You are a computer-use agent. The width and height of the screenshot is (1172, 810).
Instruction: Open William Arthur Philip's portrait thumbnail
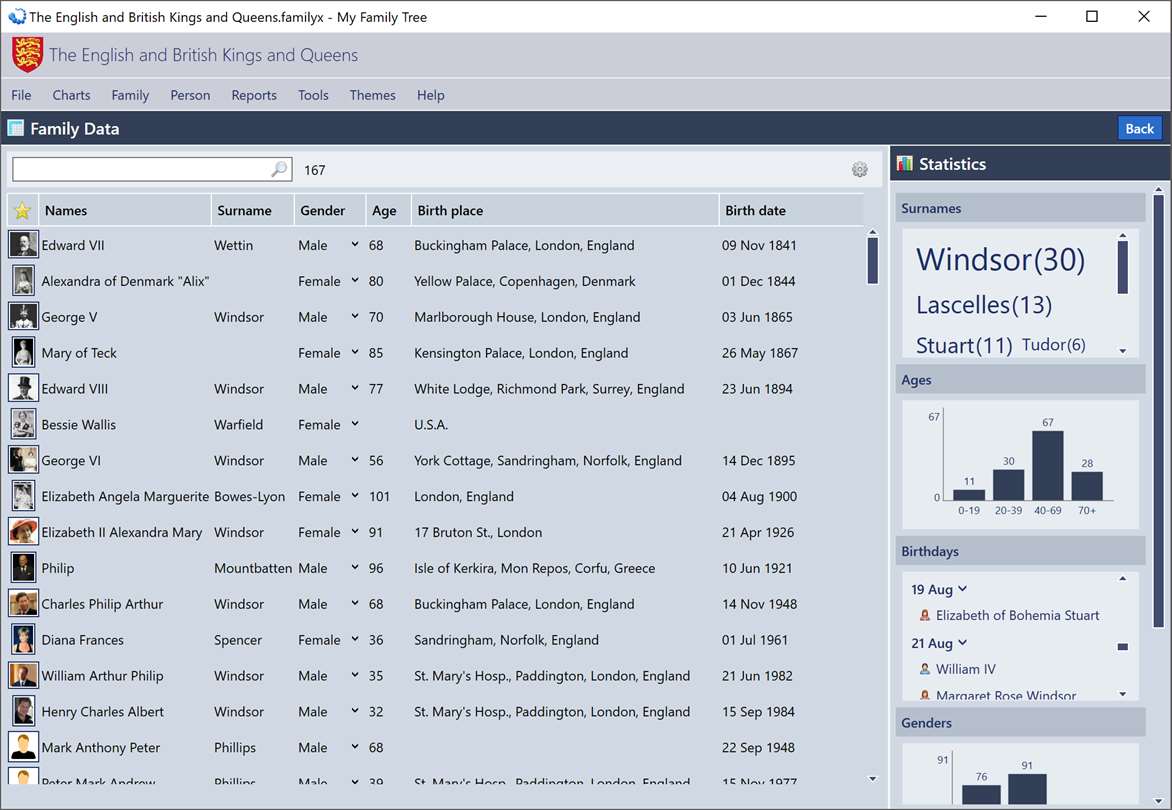(23, 675)
